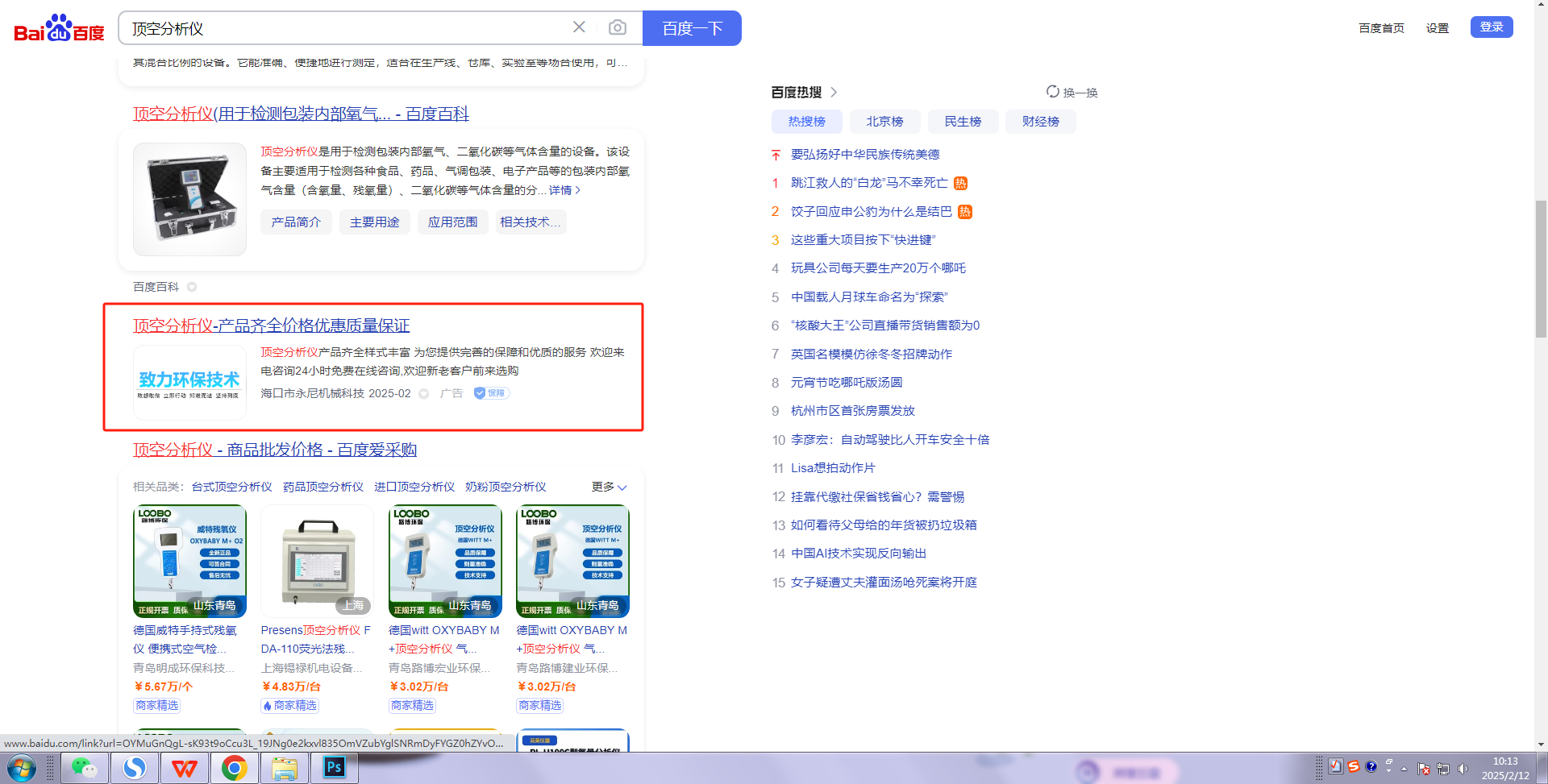The image size is (1548, 784).
Task: Clear the search box with X icon
Action: (x=579, y=27)
